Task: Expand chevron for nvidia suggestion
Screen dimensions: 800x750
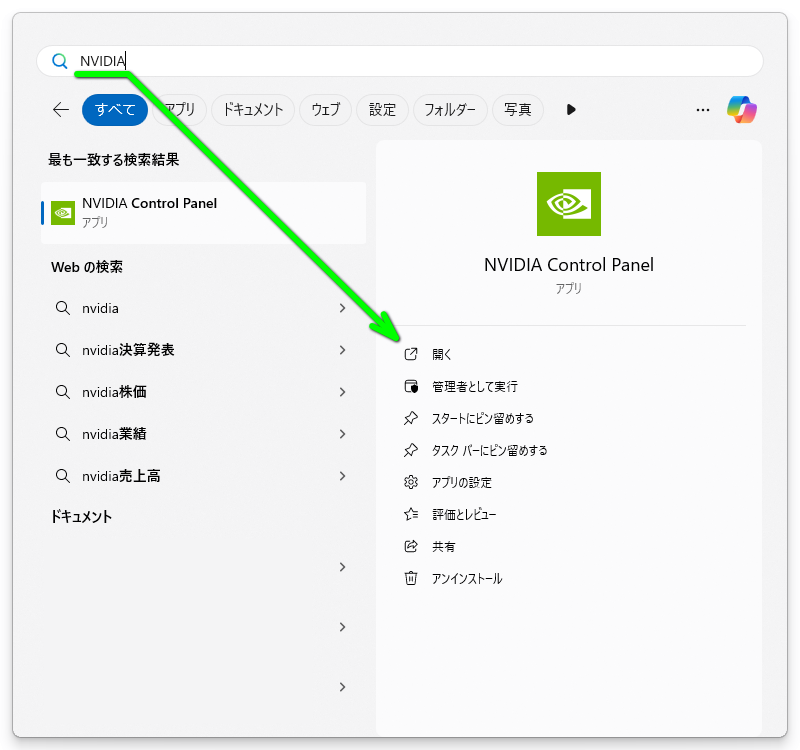Action: (x=342, y=308)
